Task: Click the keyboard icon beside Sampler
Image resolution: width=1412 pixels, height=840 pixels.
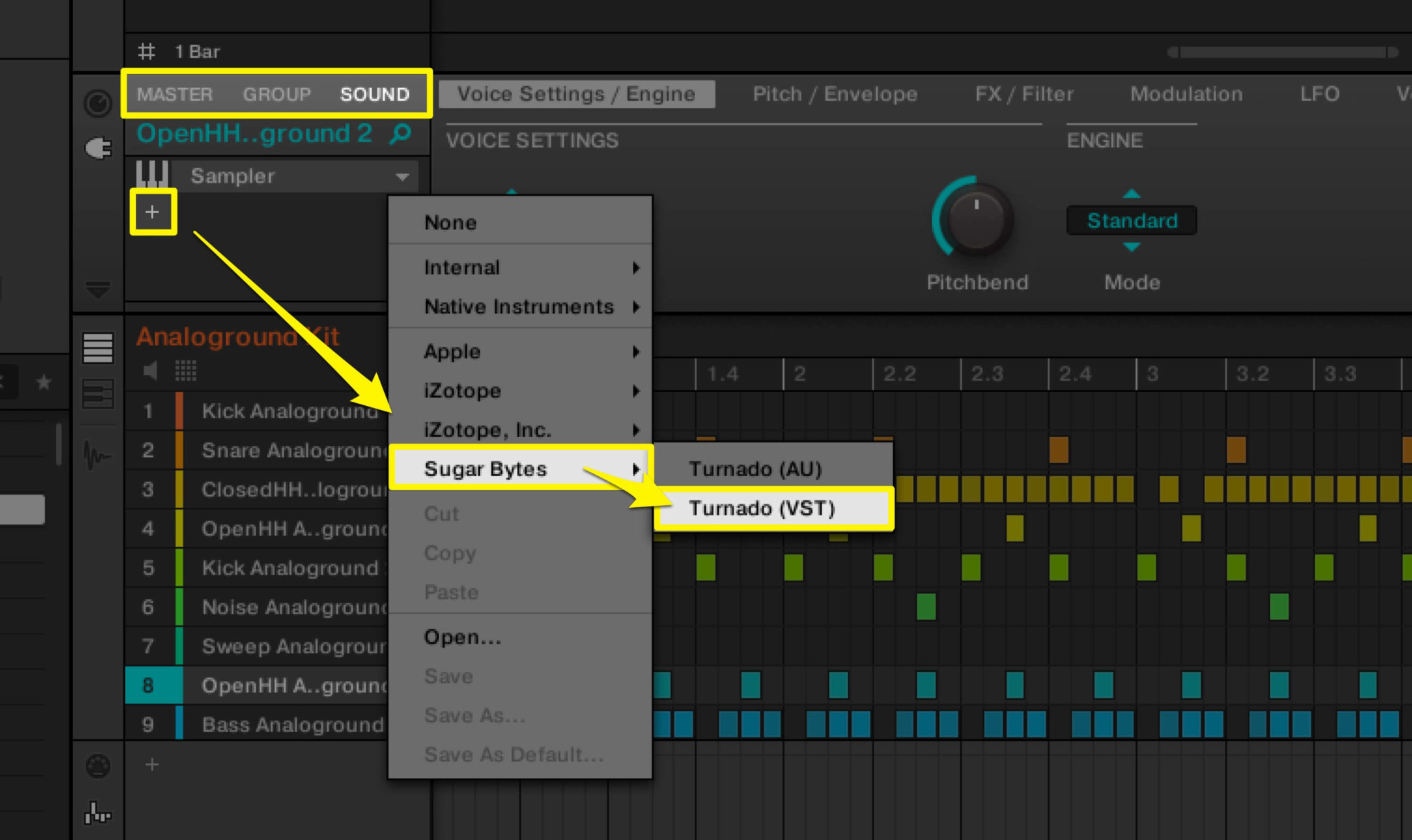Action: (152, 174)
